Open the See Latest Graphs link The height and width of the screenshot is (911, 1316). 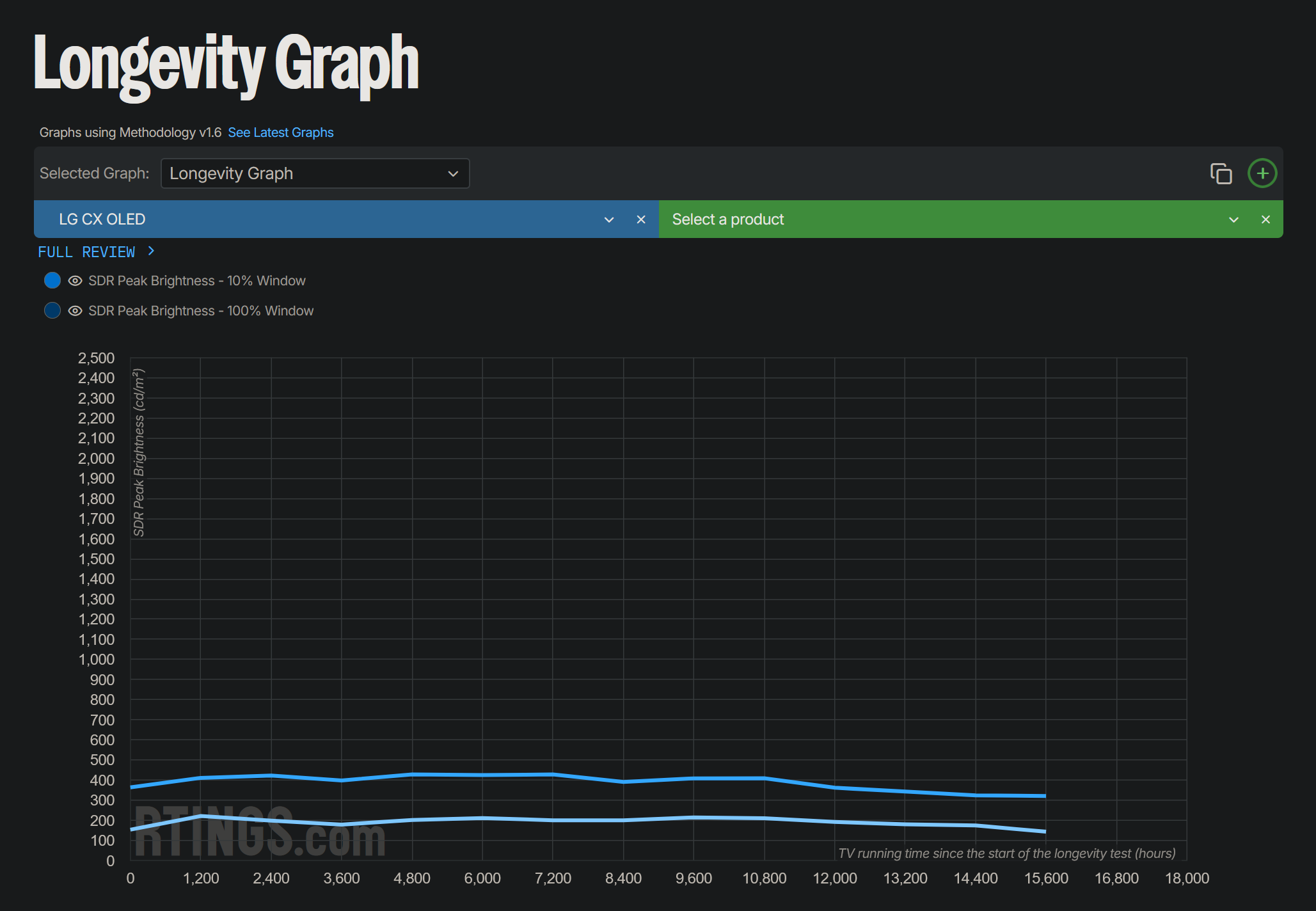click(280, 132)
